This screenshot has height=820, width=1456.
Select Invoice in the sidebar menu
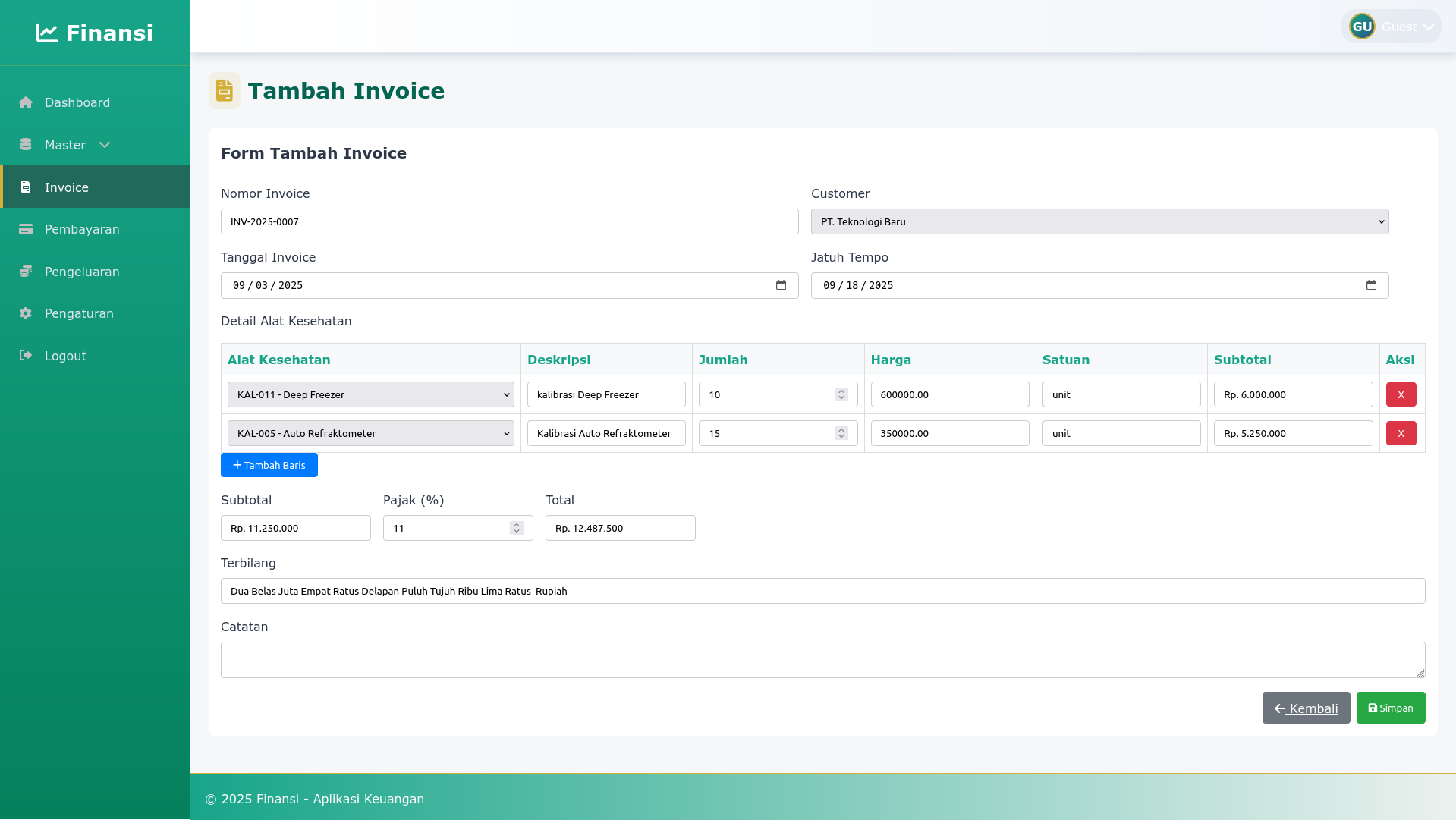coord(67,187)
